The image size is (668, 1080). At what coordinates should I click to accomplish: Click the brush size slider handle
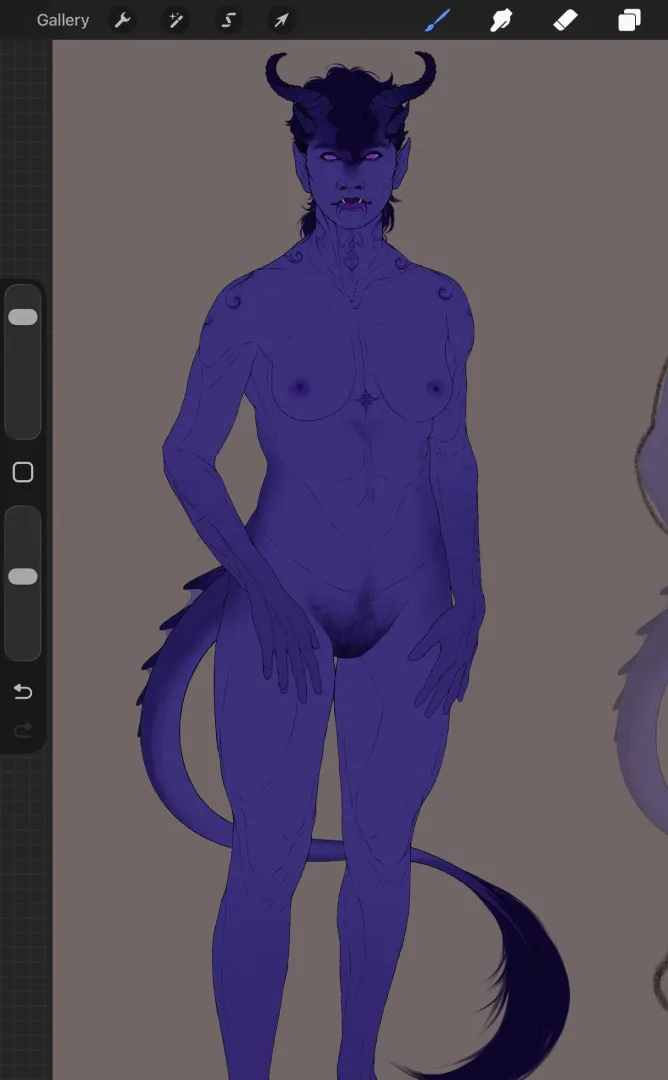tap(23, 317)
